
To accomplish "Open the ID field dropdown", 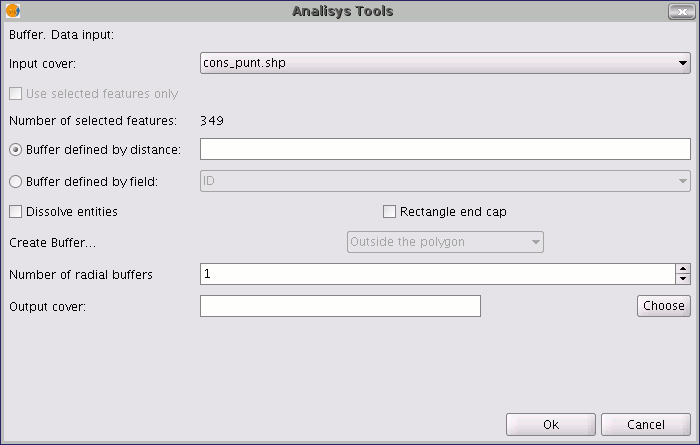I will [445, 181].
